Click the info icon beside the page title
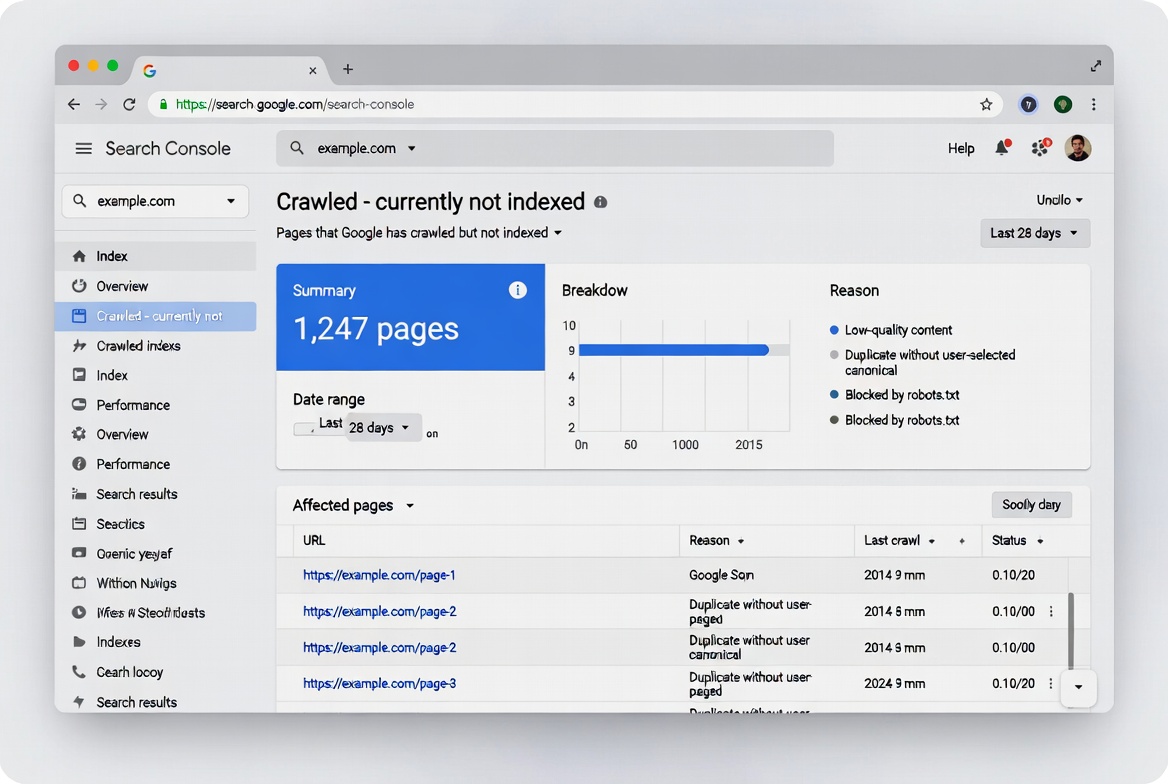Viewport: 1168px width, 784px height. pyautogui.click(x=600, y=202)
